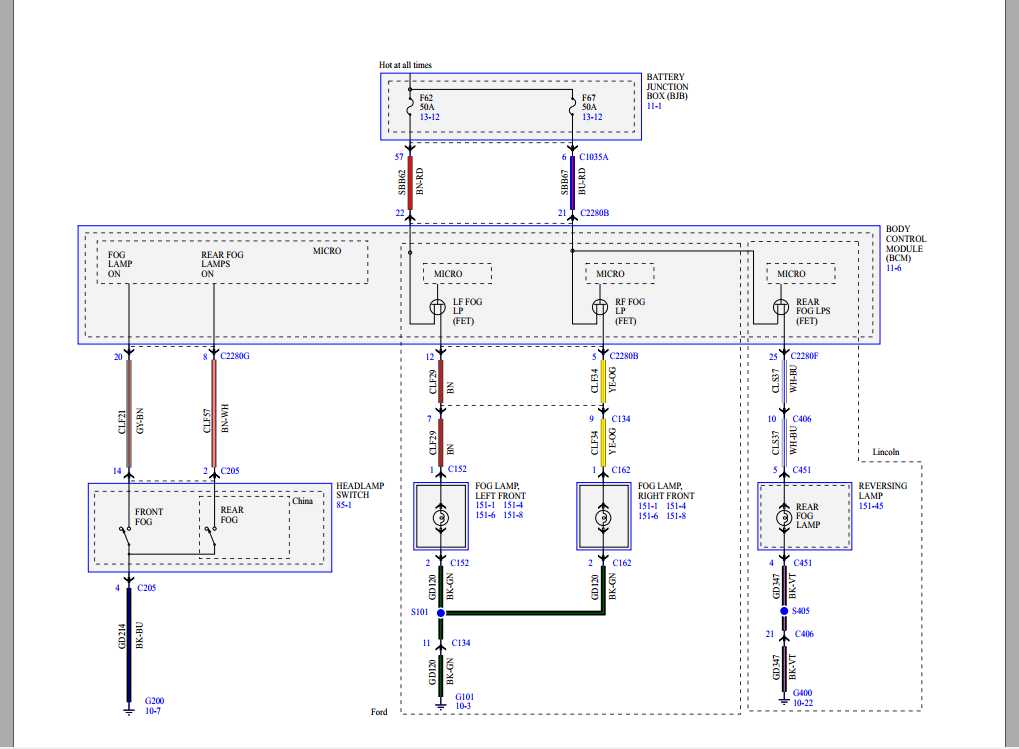Open the 13-12 link under fuse F67
Viewport: 1019px width, 749px height.
[591, 117]
